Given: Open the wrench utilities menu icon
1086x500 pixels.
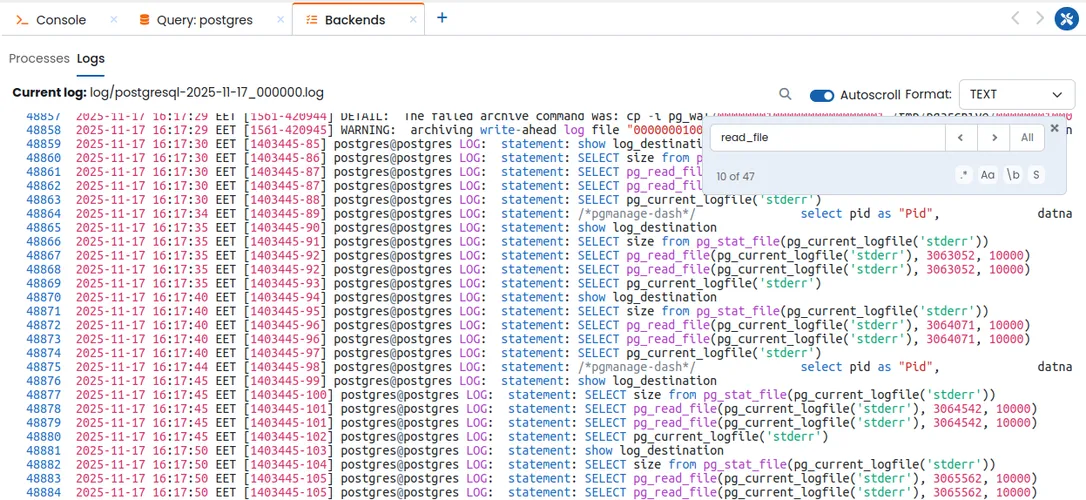Looking at the screenshot, I should click(1066, 19).
